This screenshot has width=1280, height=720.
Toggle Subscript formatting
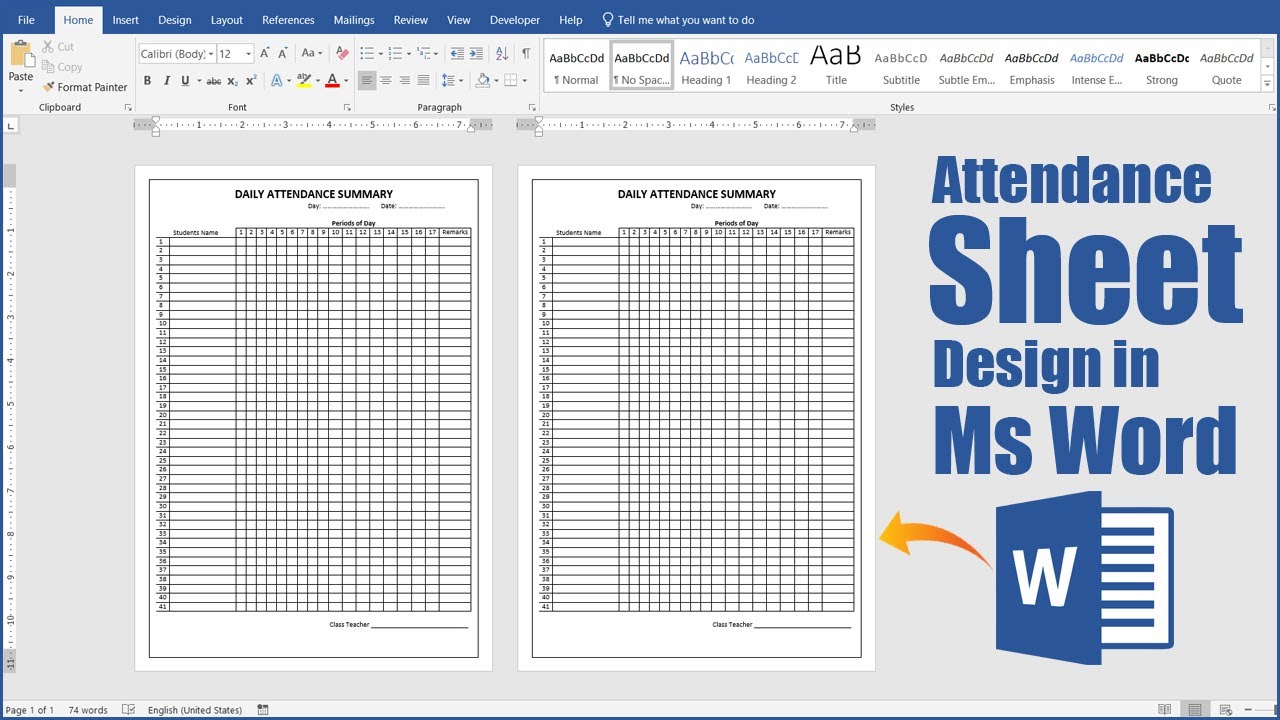(232, 81)
